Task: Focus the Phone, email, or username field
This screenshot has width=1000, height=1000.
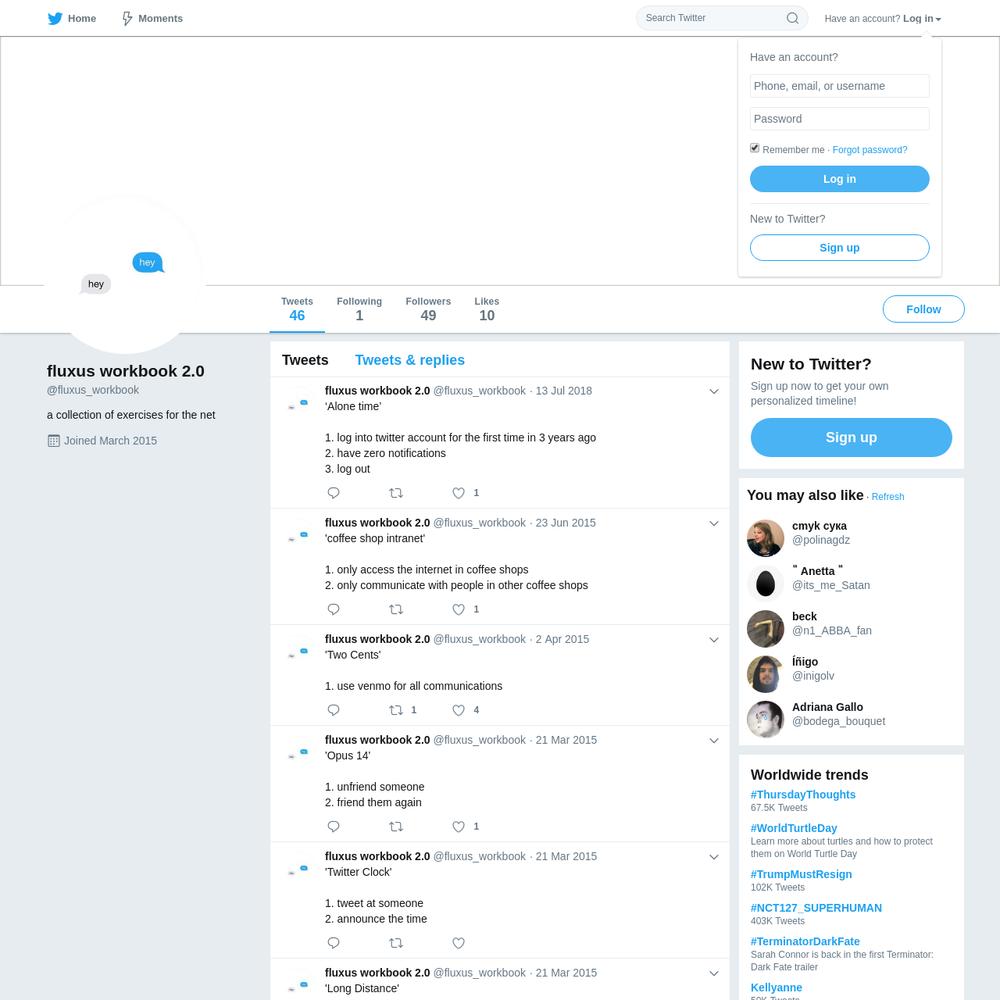Action: coord(839,86)
